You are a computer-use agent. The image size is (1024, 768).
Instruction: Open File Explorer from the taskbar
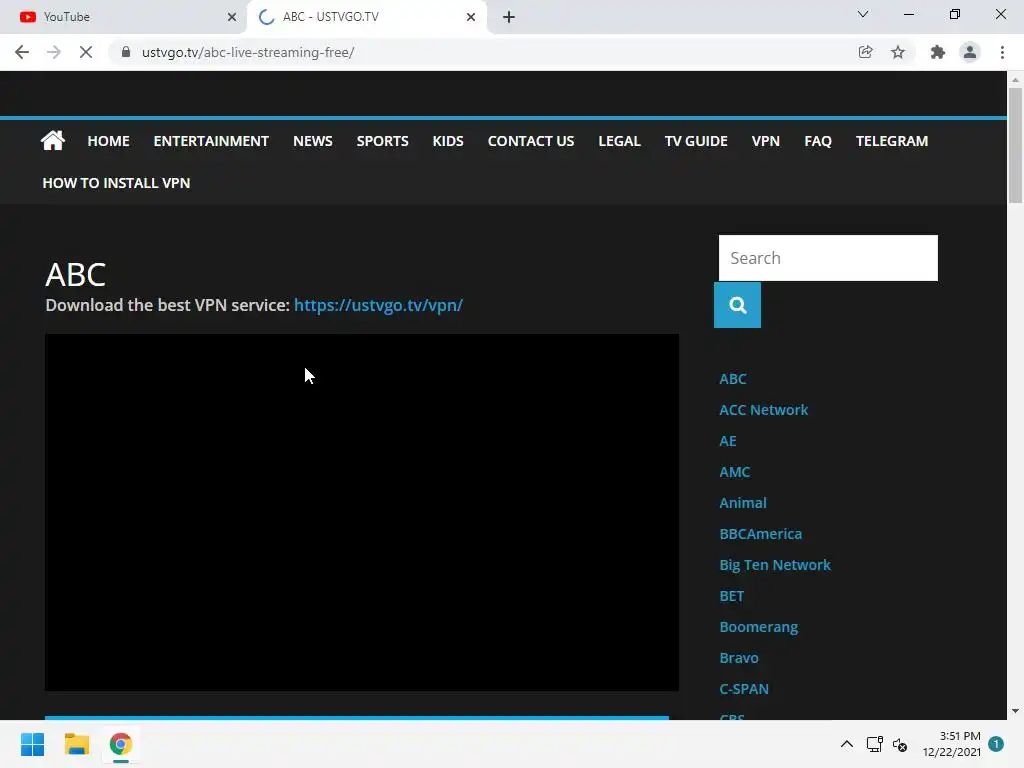76,744
